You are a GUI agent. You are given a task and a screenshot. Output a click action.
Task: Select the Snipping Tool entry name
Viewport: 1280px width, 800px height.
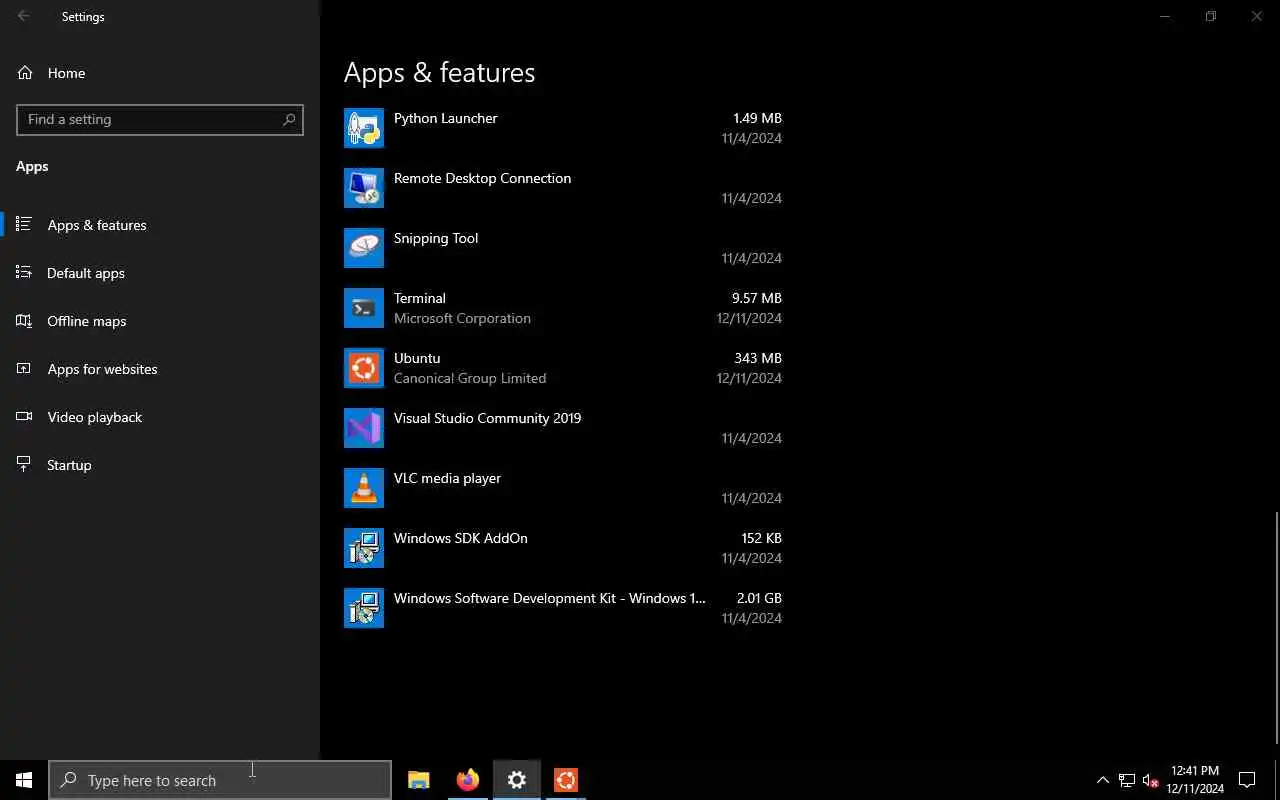[436, 238]
